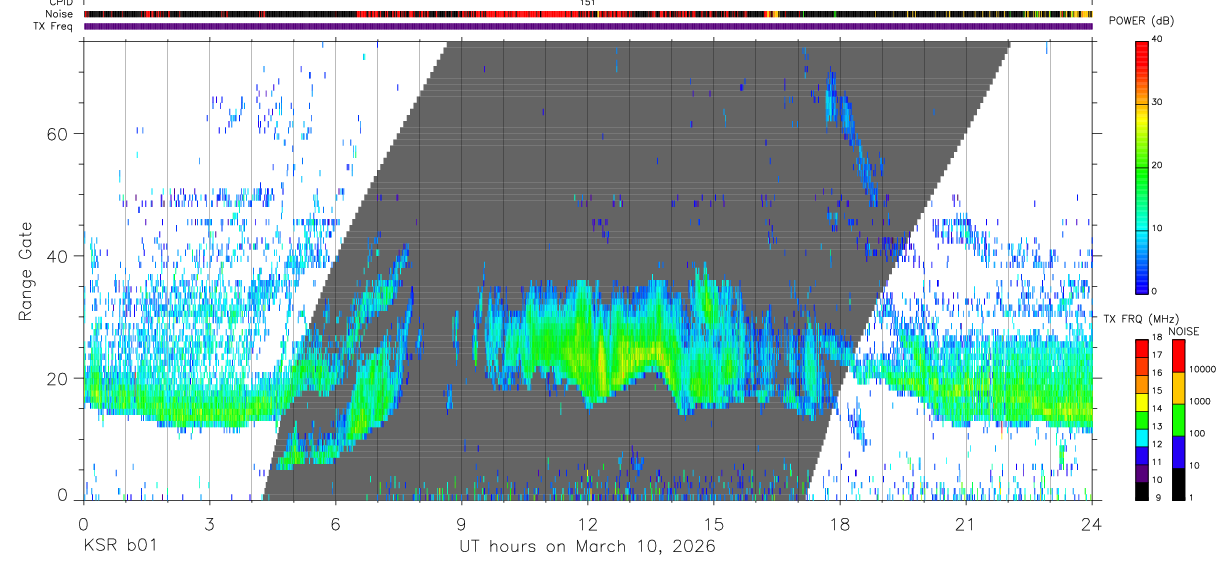Viewport: 1228px width, 567px height.
Task: Click the 0 hour tick on UT axis
Action: tap(83, 524)
